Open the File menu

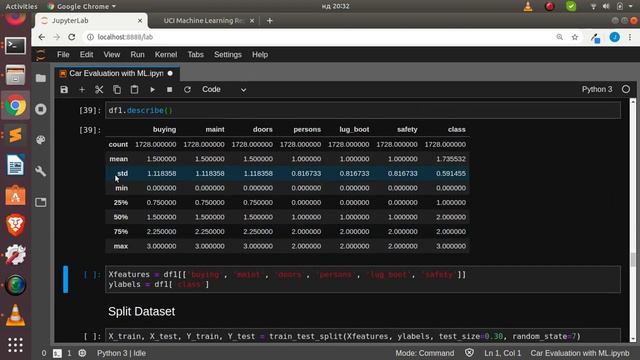click(x=63, y=55)
